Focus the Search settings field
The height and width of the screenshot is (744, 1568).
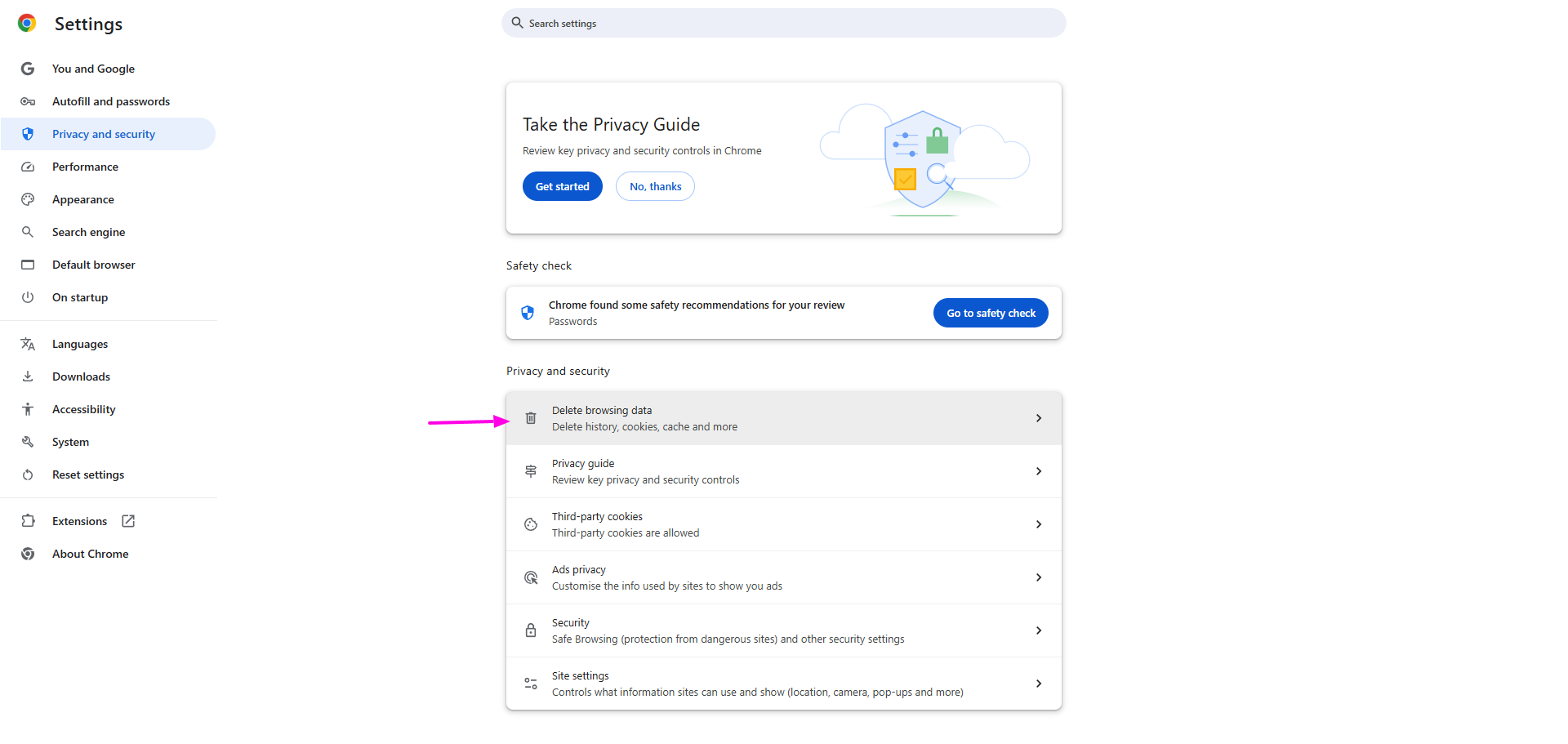coord(784,23)
